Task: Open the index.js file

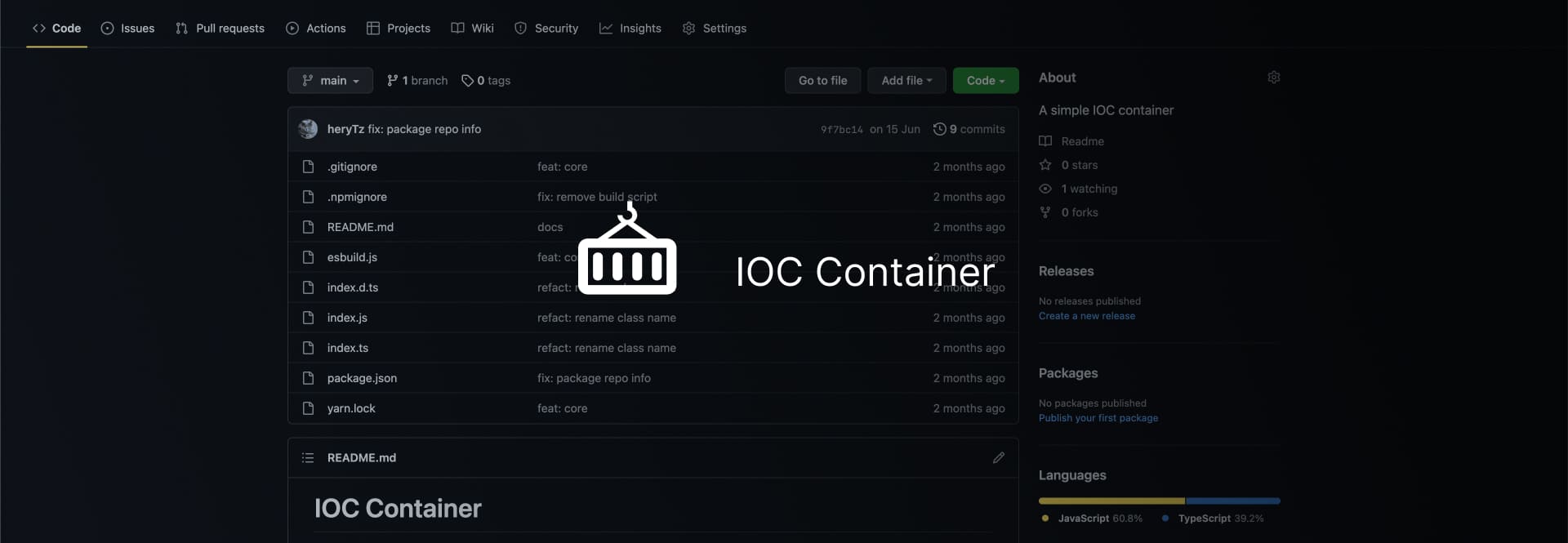Action: click(347, 318)
